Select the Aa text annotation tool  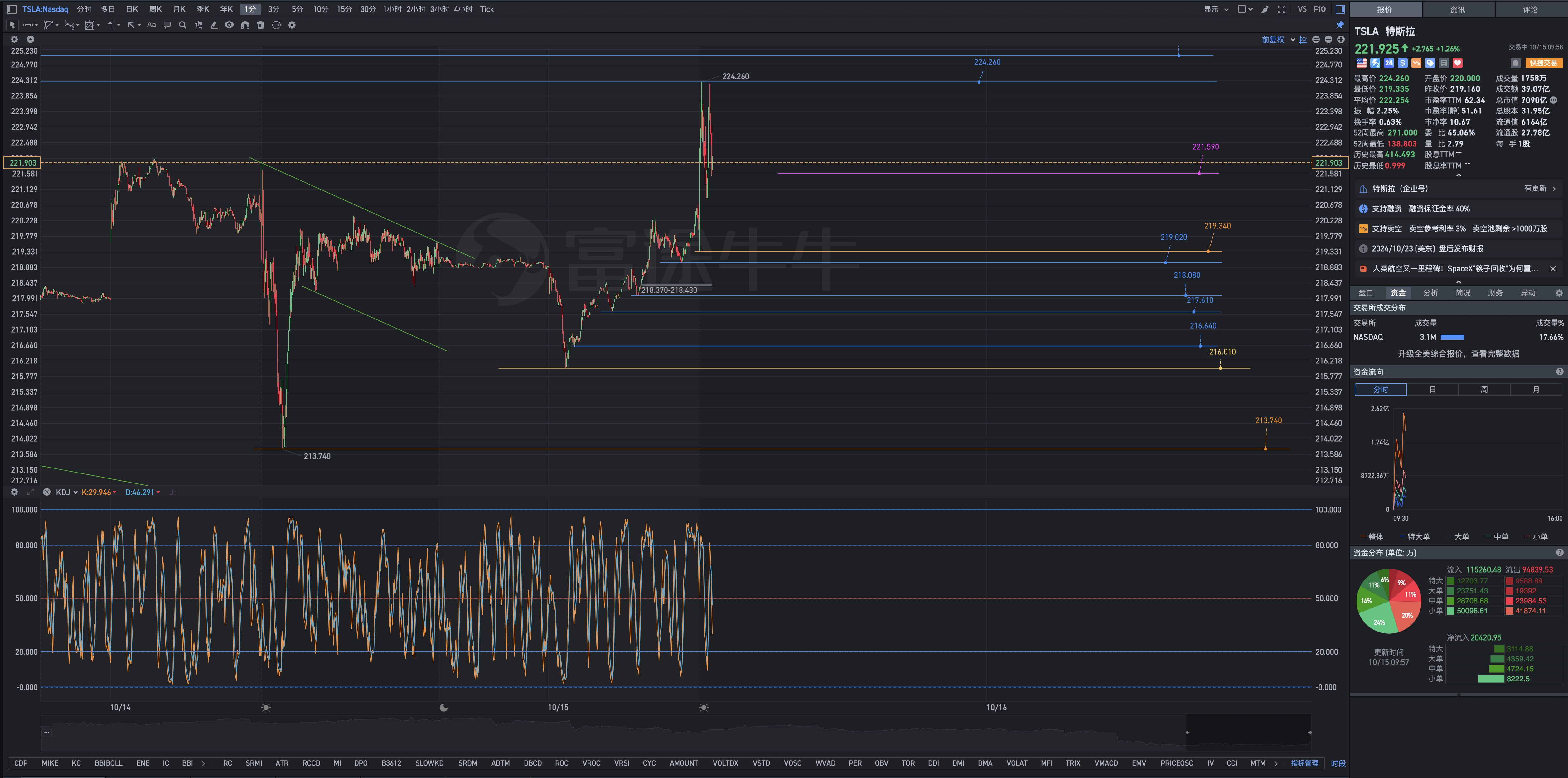click(x=152, y=25)
